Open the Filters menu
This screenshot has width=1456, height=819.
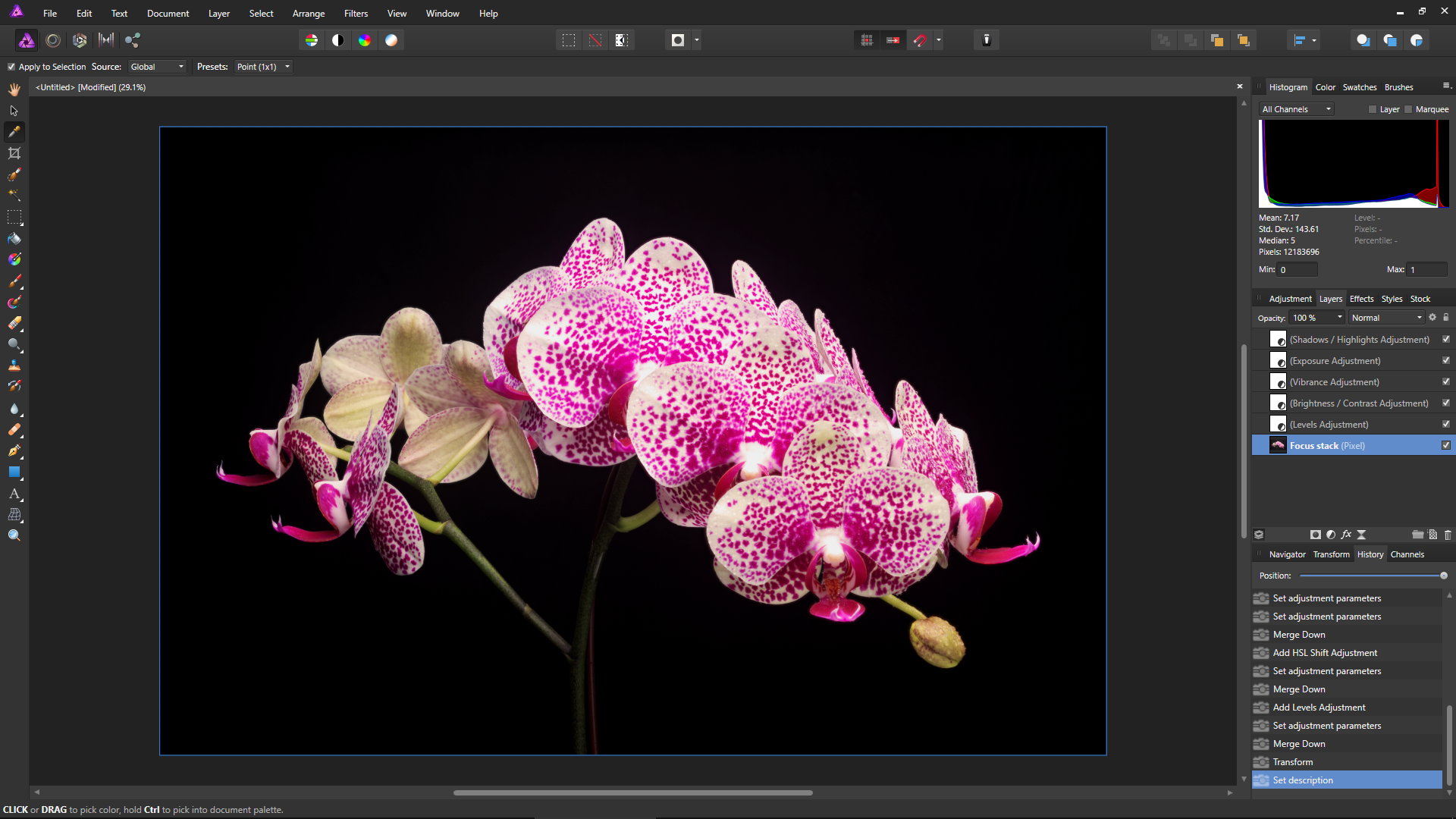pos(356,14)
